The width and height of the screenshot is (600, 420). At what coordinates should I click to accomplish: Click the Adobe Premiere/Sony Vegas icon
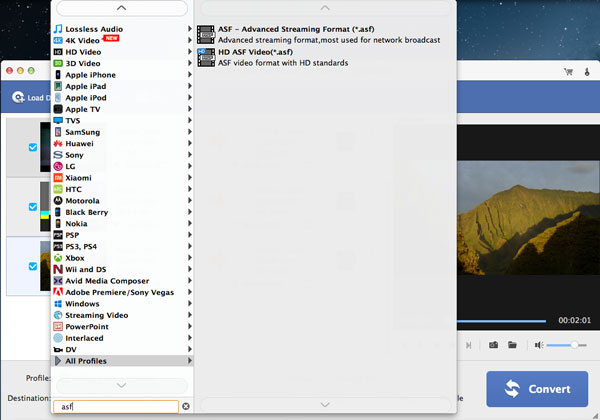58,292
